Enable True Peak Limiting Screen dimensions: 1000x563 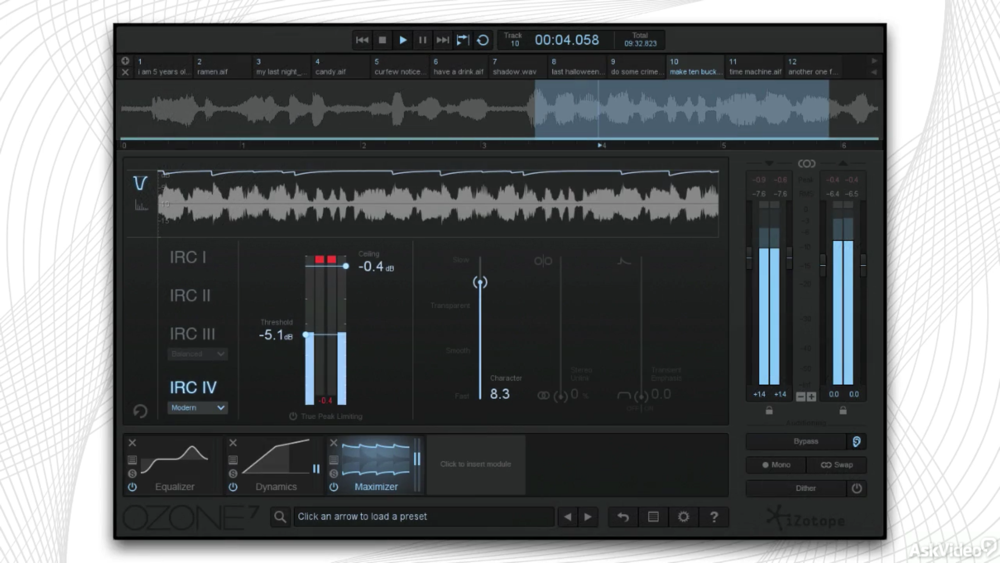[x=294, y=416]
